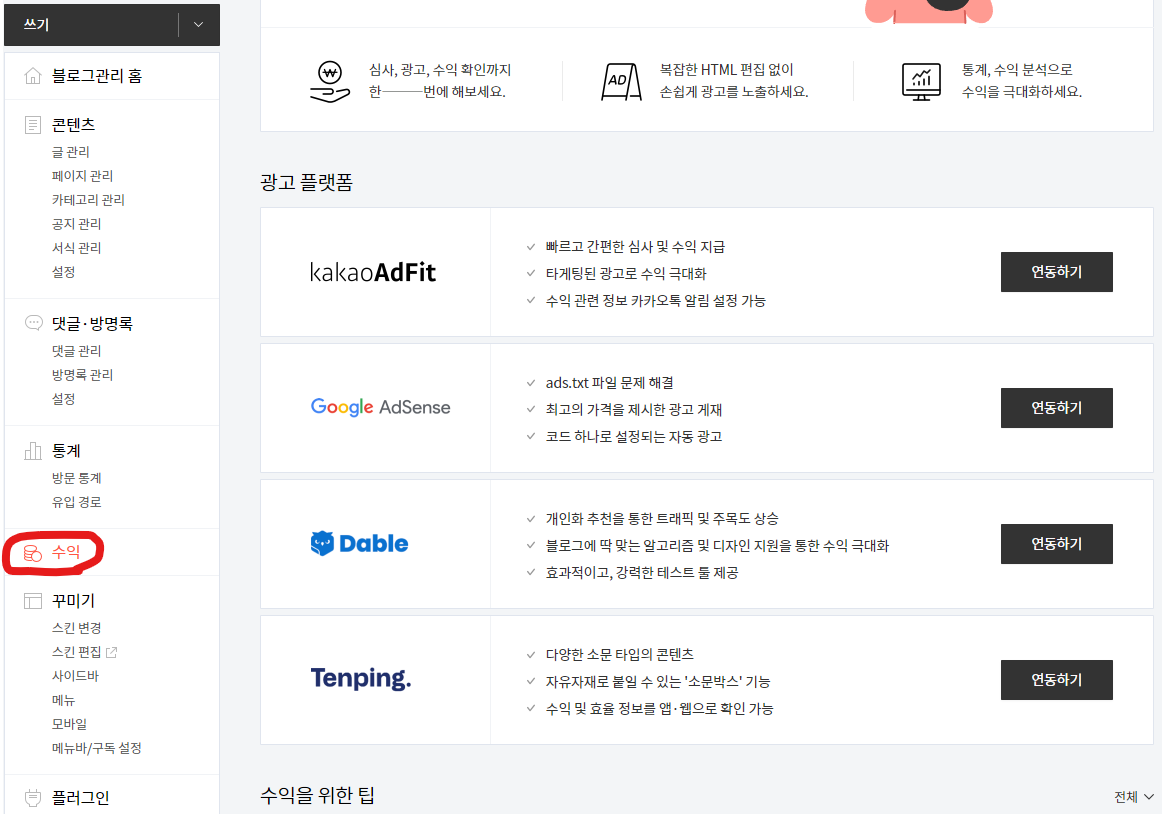Open 공지 관리
Screen dimensions: 1162x814
tap(76, 224)
